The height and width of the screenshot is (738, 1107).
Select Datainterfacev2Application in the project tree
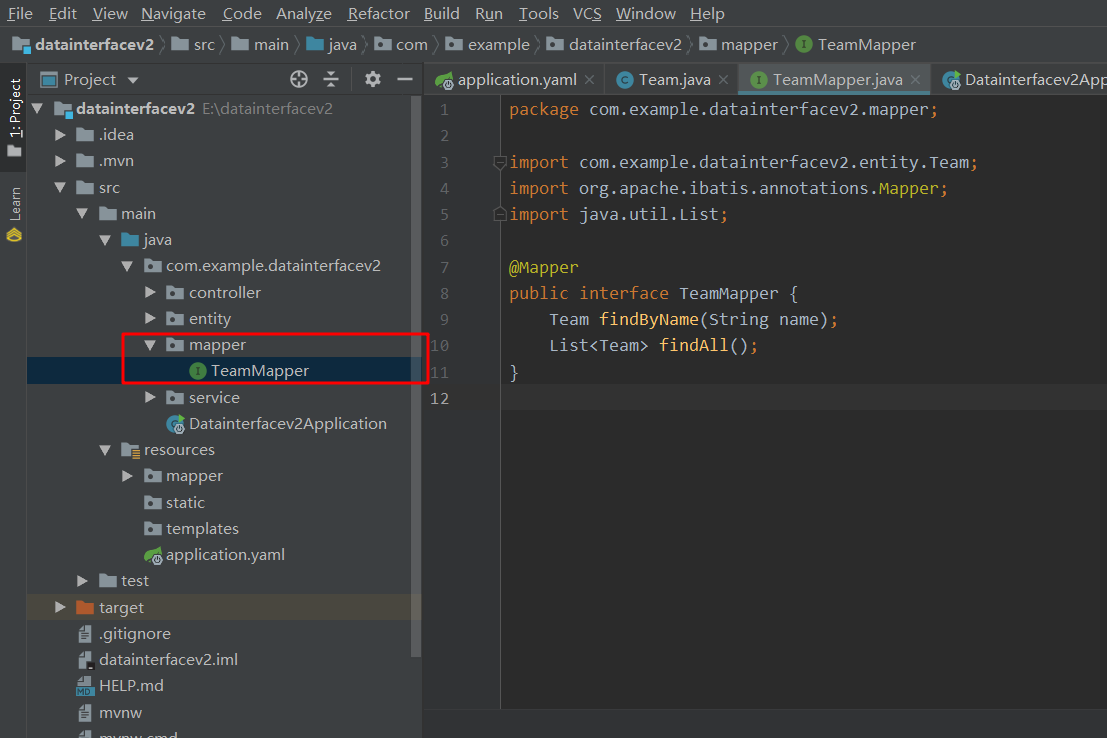tap(287, 424)
